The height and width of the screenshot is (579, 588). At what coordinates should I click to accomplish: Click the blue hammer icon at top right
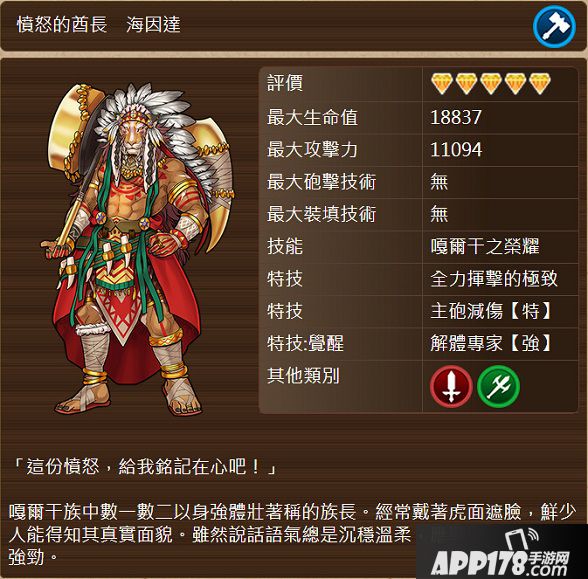click(554, 26)
